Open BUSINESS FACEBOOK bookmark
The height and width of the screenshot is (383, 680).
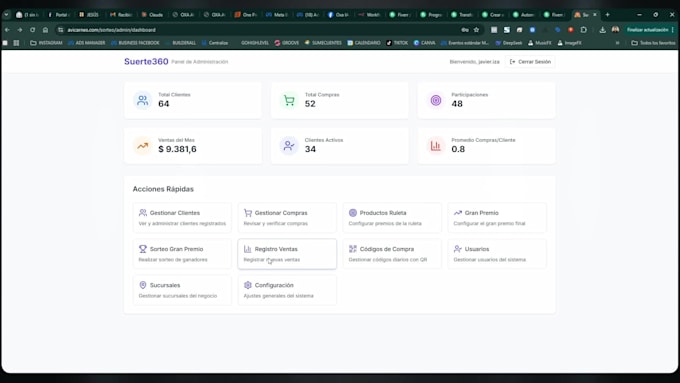135,43
